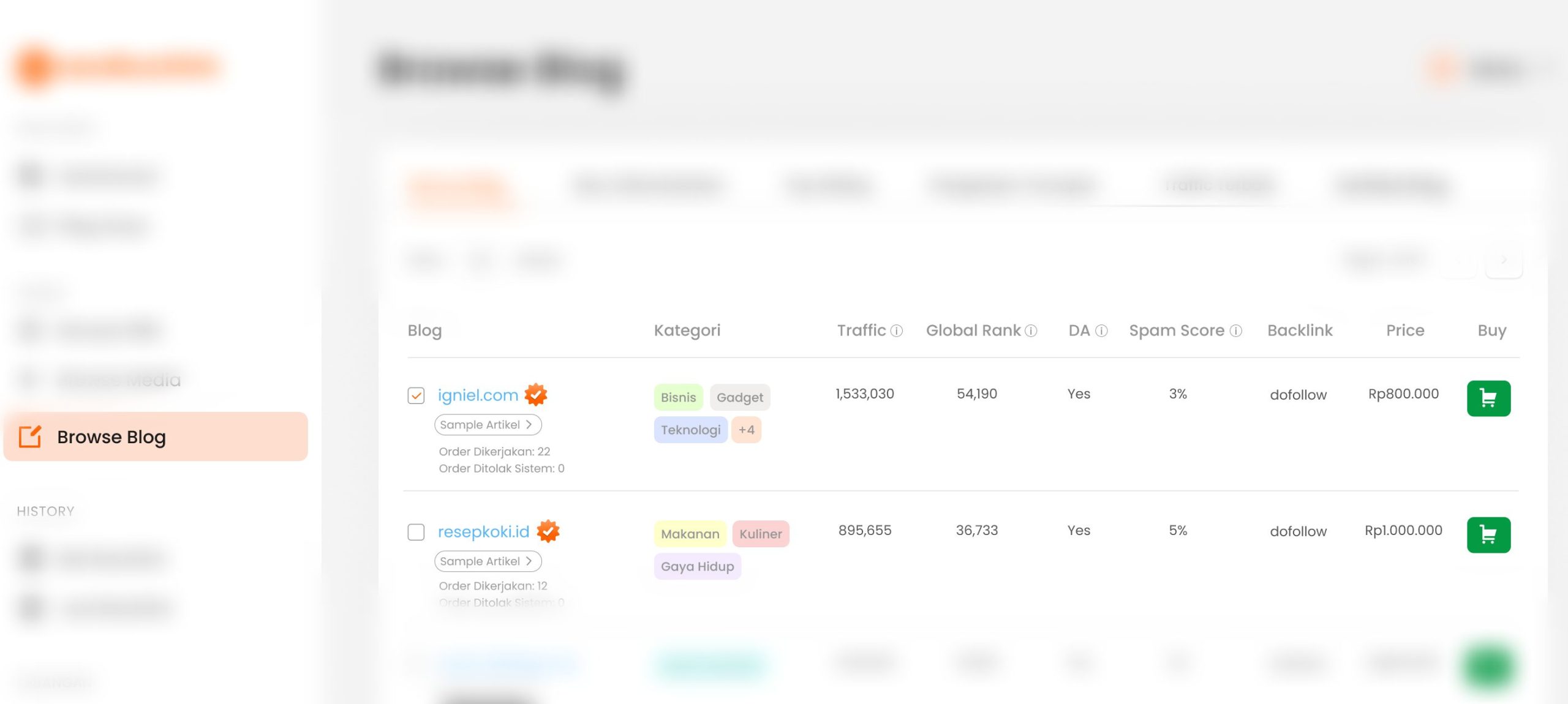The width and height of the screenshot is (1568, 704).
Task: Expand Sample Artikel for igniel.com
Action: [x=488, y=424]
